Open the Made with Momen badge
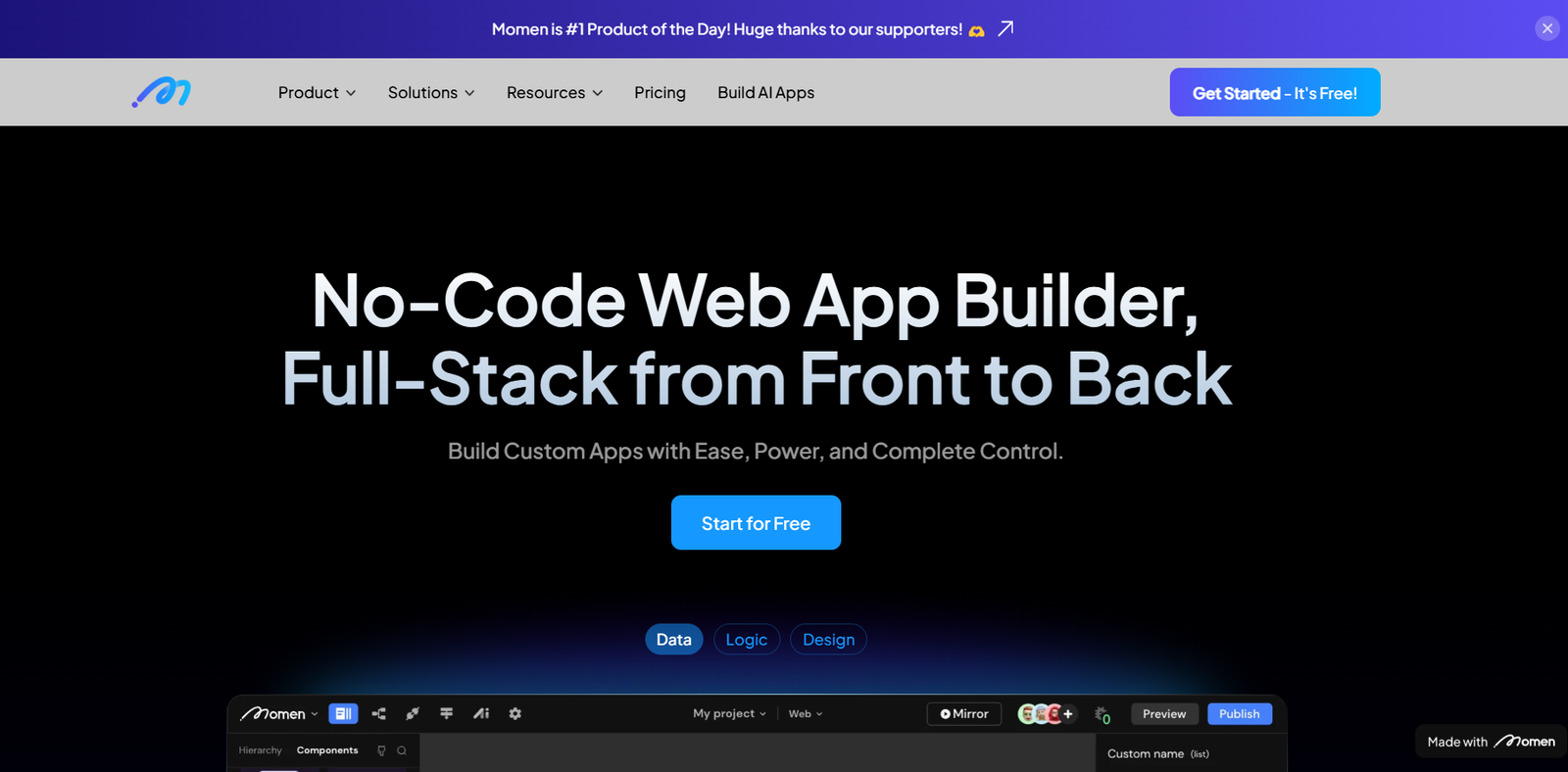This screenshot has width=1568, height=772. [x=1491, y=742]
